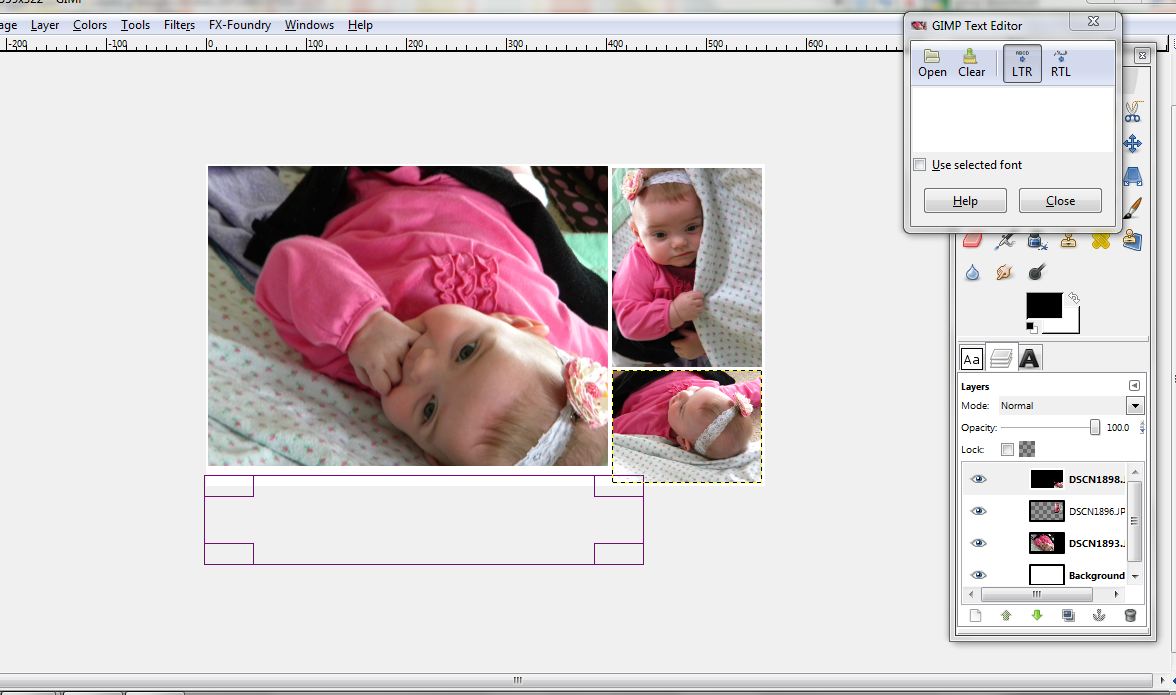Select the Paintbrush tool
This screenshot has width=1176, height=695.
click(1132, 208)
